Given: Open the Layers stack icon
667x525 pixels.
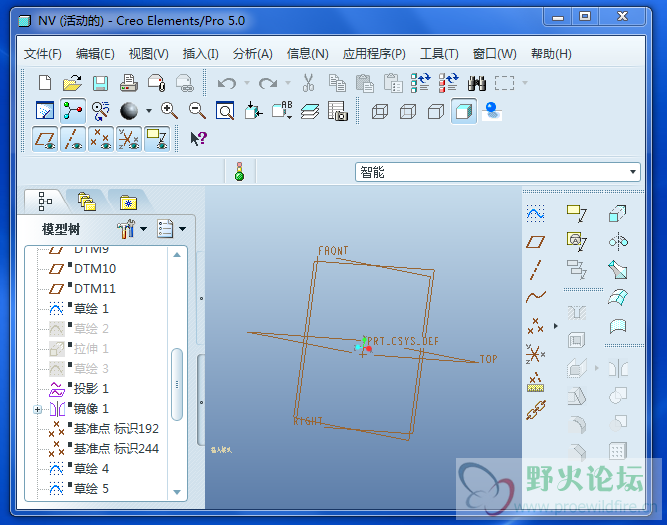Looking at the screenshot, I should (310, 111).
